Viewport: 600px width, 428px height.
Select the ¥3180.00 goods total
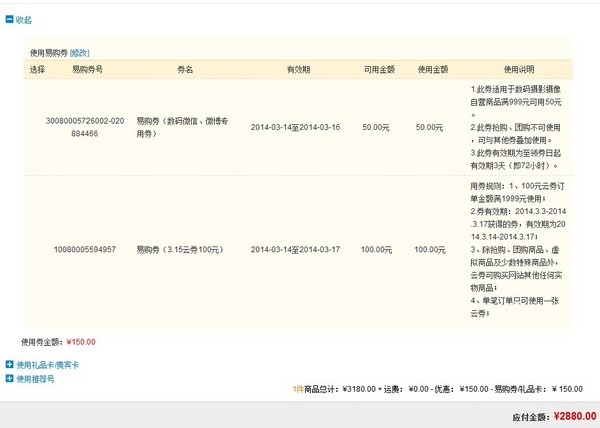pos(359,389)
